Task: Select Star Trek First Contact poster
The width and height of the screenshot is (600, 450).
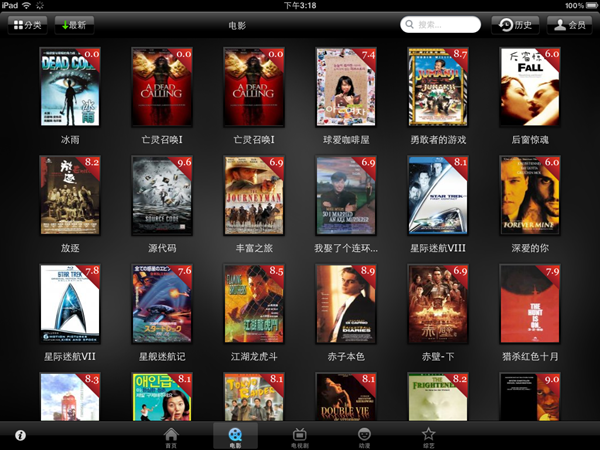Action: pyautogui.click(x=438, y=195)
